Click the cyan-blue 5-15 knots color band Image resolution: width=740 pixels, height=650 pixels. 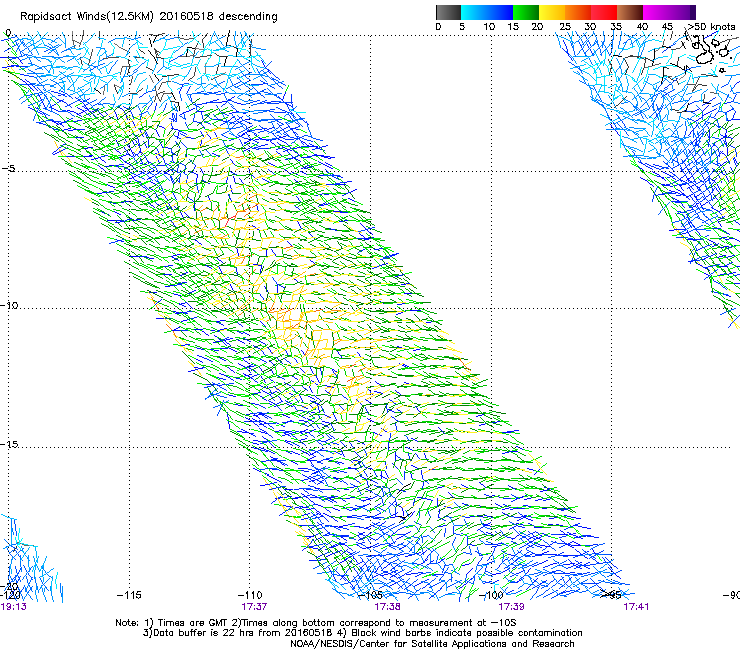tap(487, 12)
